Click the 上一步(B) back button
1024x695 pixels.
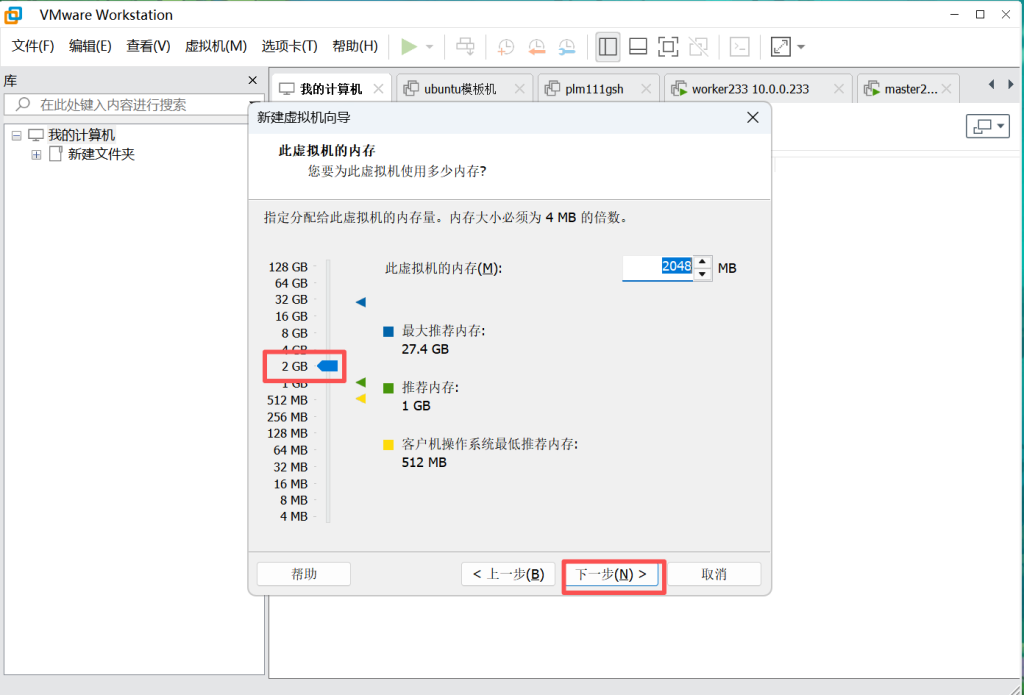coord(507,574)
